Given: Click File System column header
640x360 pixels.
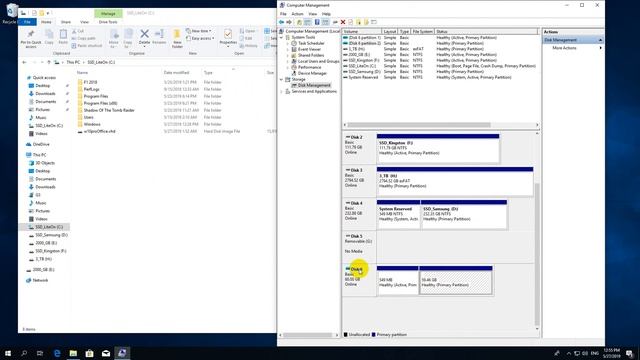Looking at the screenshot, I should click(422, 31).
